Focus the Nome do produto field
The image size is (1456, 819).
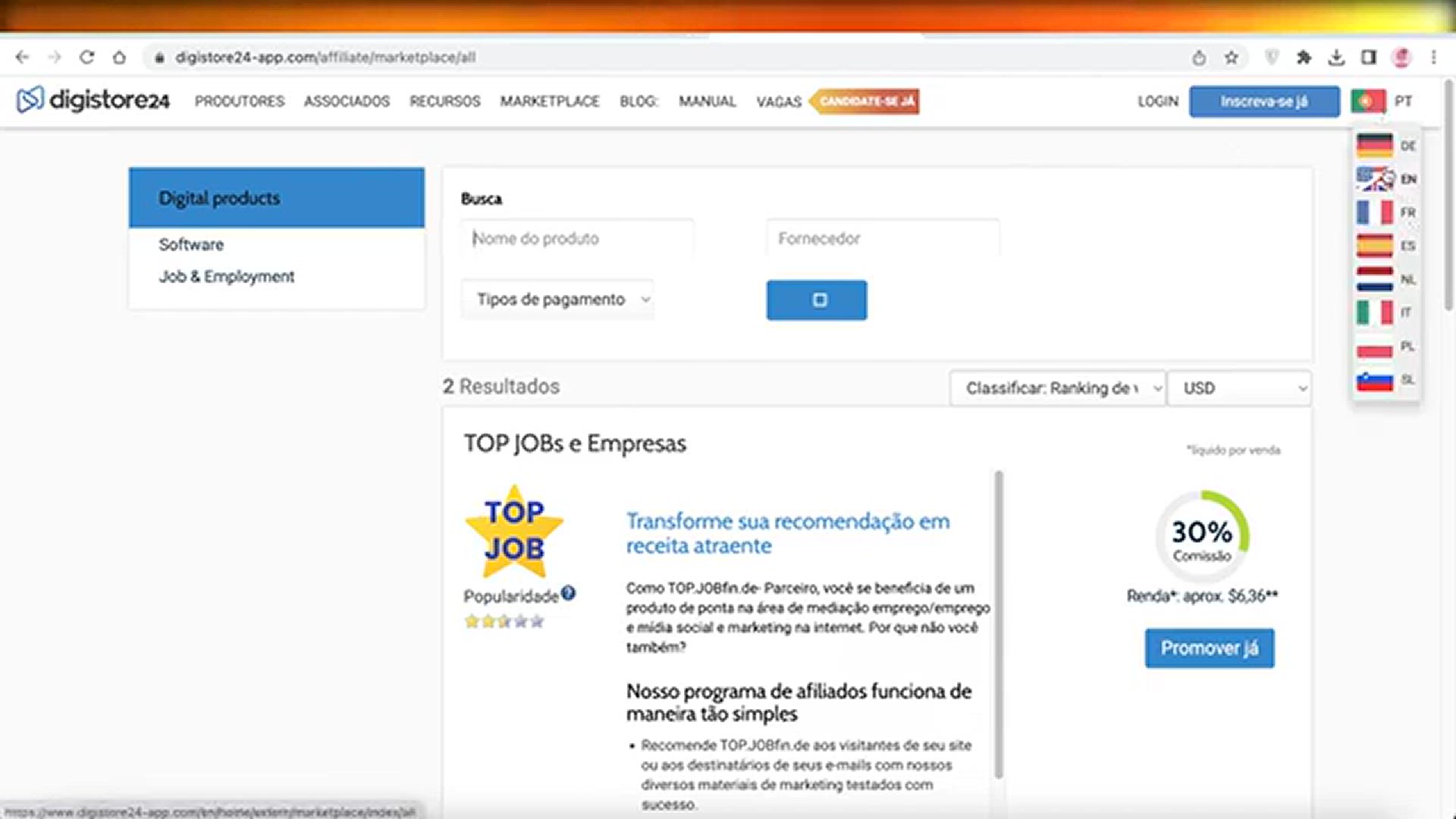(x=577, y=239)
